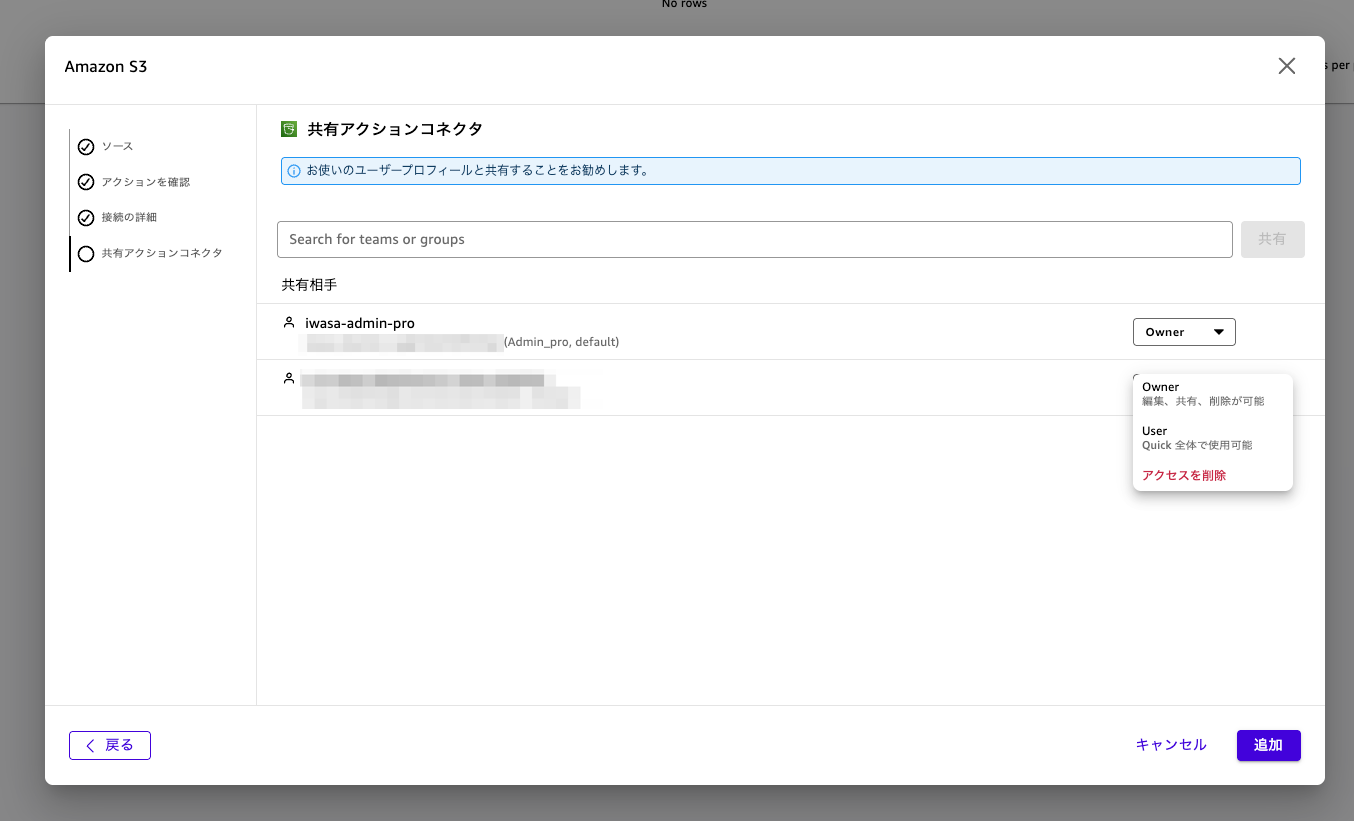Image resolution: width=1354 pixels, height=821 pixels.
Task: Focus the Search for teams or groups field
Action: coord(755,240)
